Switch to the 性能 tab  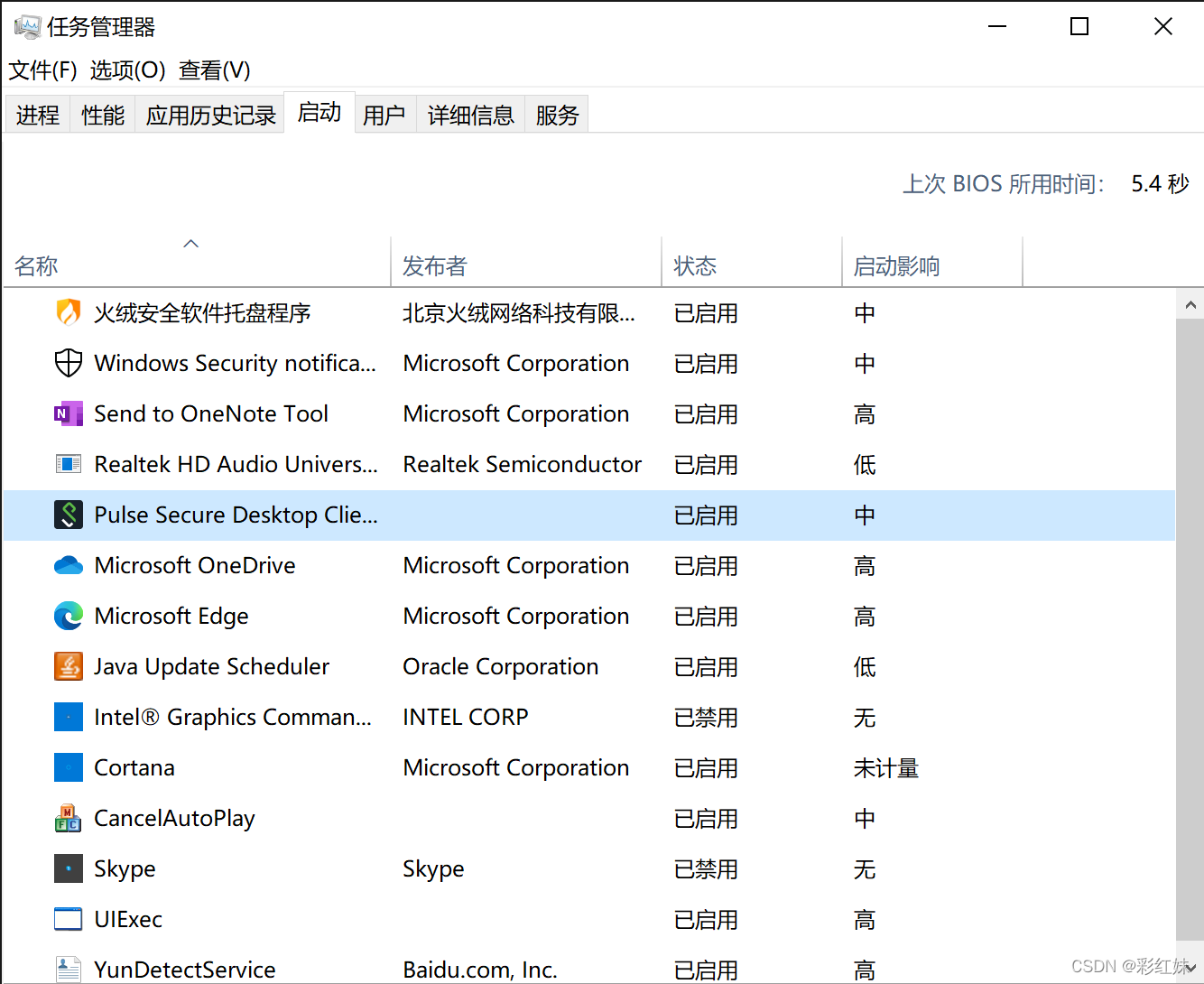103,115
